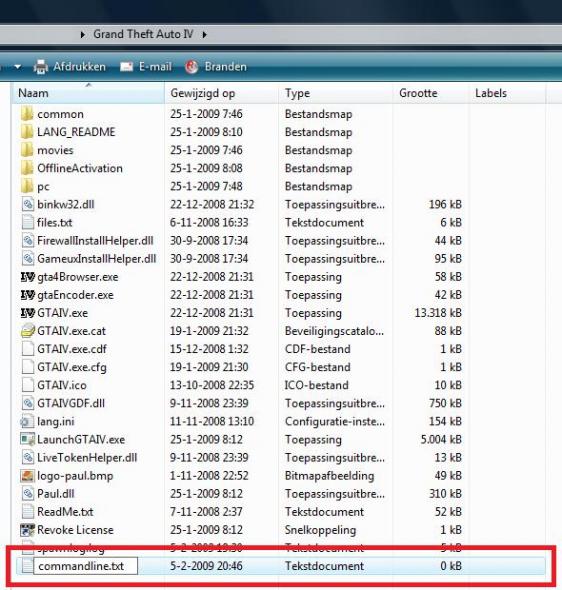Click the E-mail toolbar button
This screenshot has height=590, width=562.
click(x=146, y=67)
